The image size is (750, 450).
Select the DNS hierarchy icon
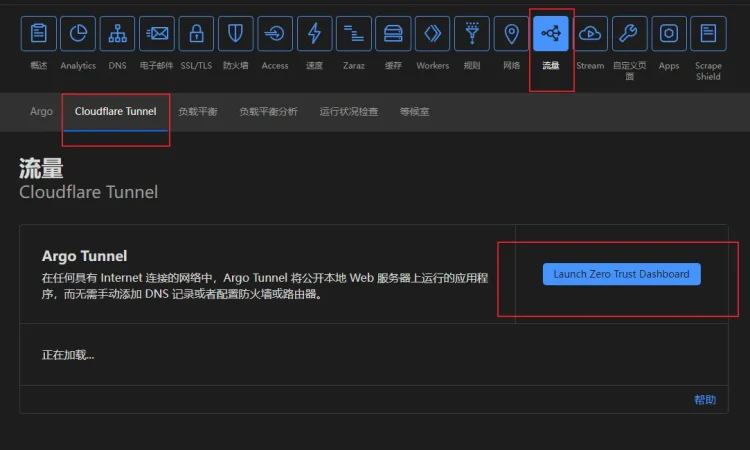coord(117,33)
